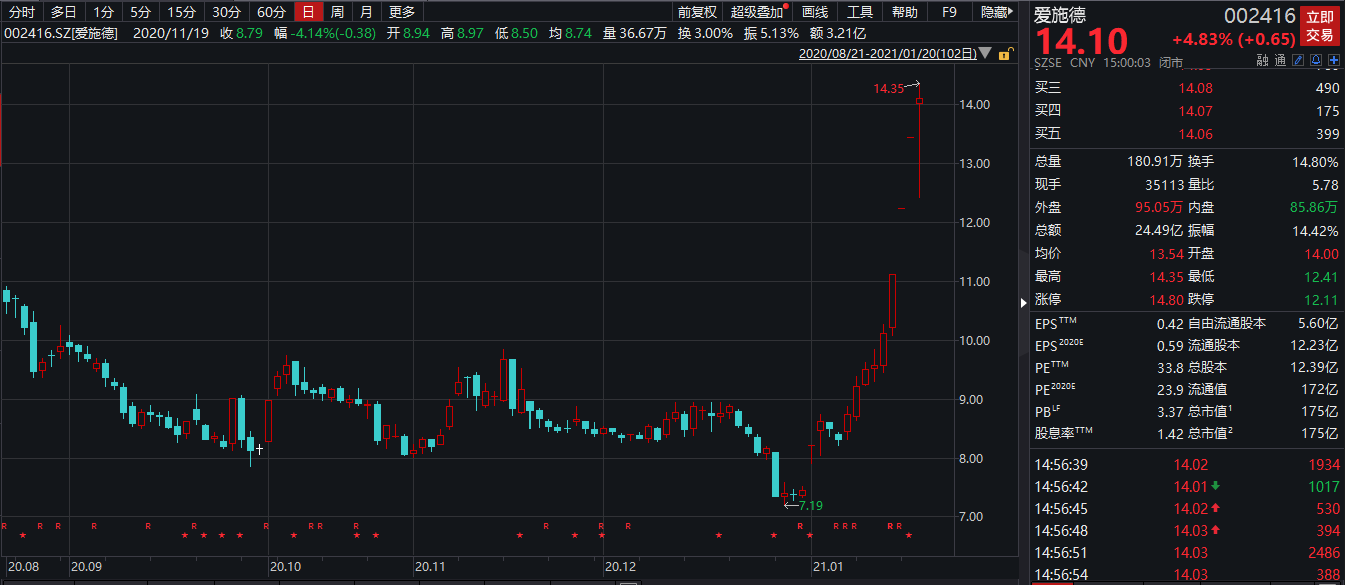Collapse side panel with the arrow handle
Viewport: 1345px width, 585px height.
1023,302
